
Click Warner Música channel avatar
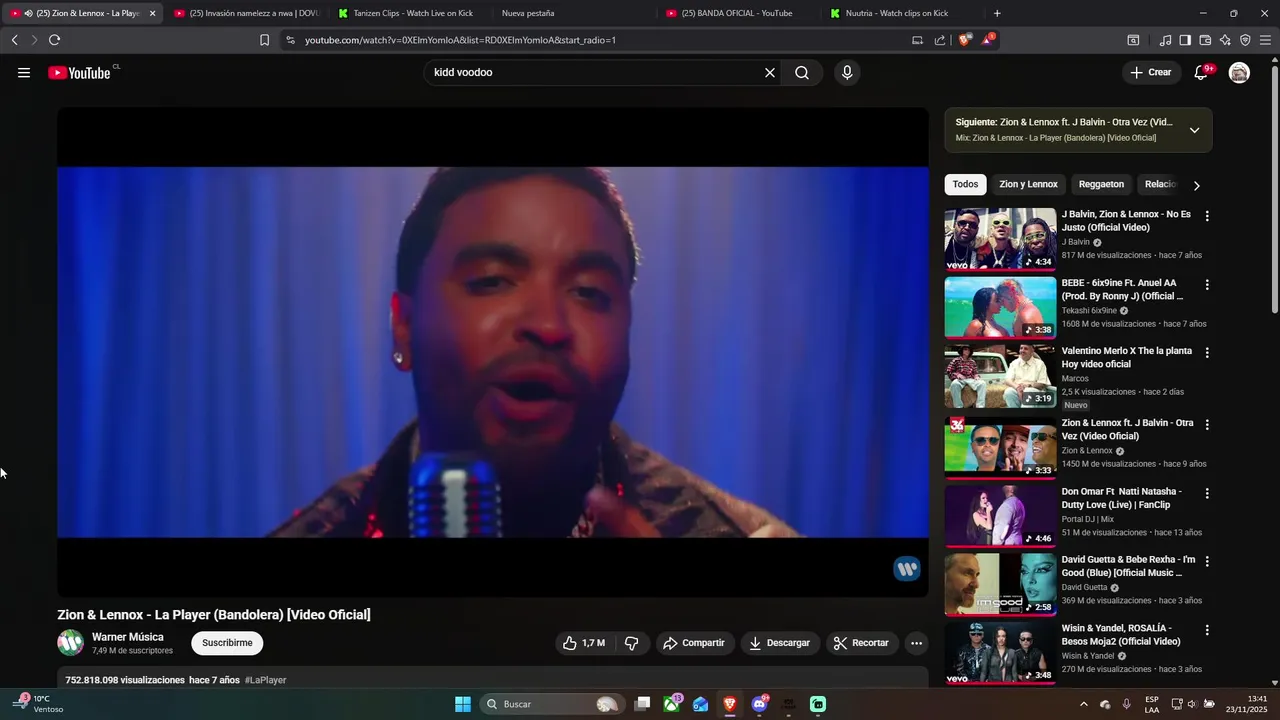point(70,643)
